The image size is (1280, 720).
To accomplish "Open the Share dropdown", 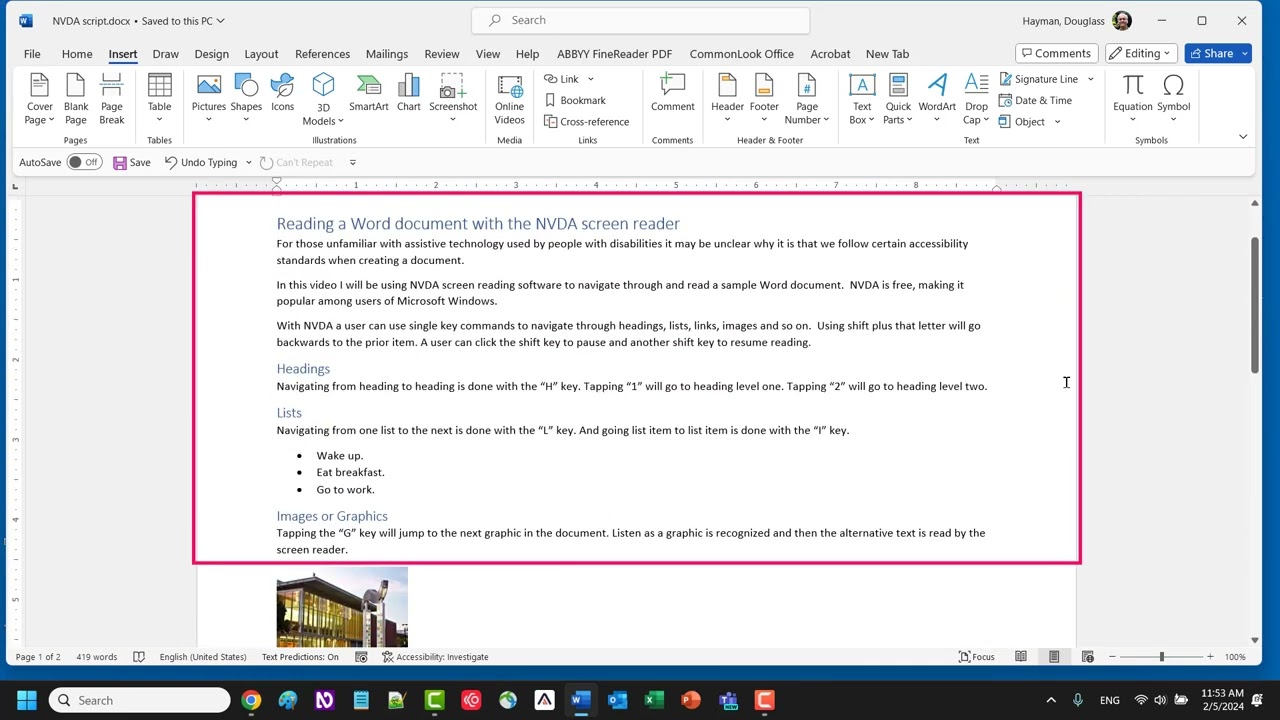I will pyautogui.click(x=1245, y=54).
